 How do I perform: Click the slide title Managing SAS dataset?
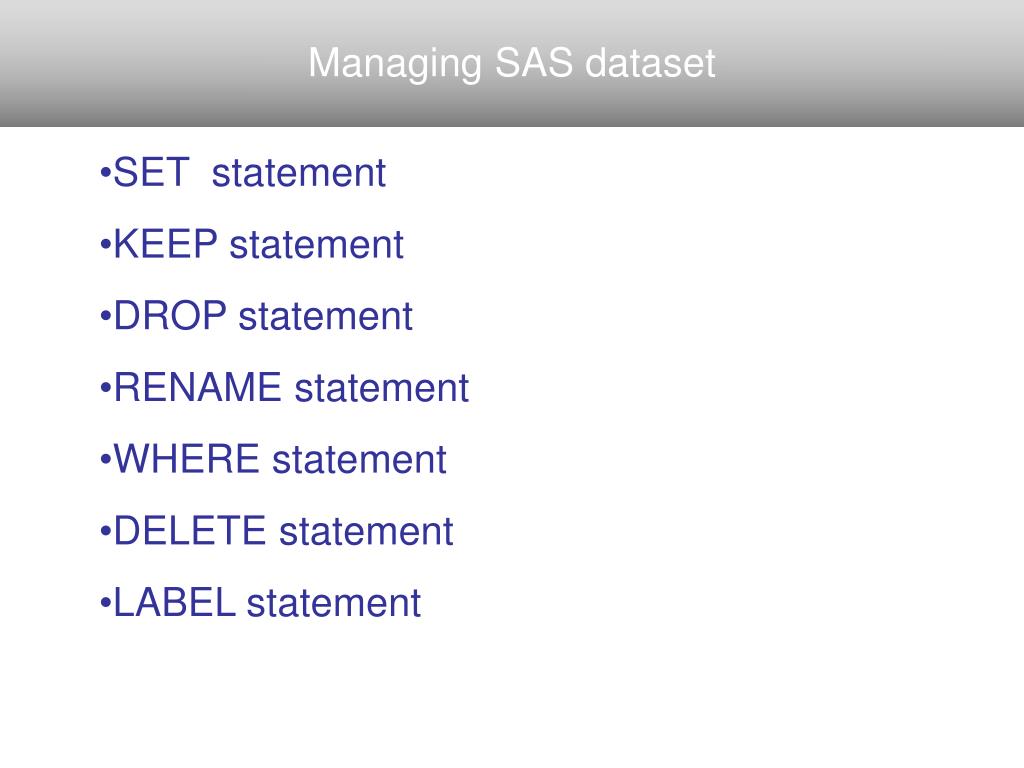(x=511, y=63)
